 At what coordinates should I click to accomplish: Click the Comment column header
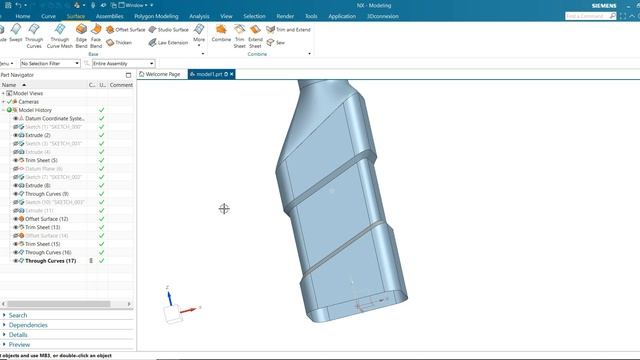pyautogui.click(x=121, y=85)
